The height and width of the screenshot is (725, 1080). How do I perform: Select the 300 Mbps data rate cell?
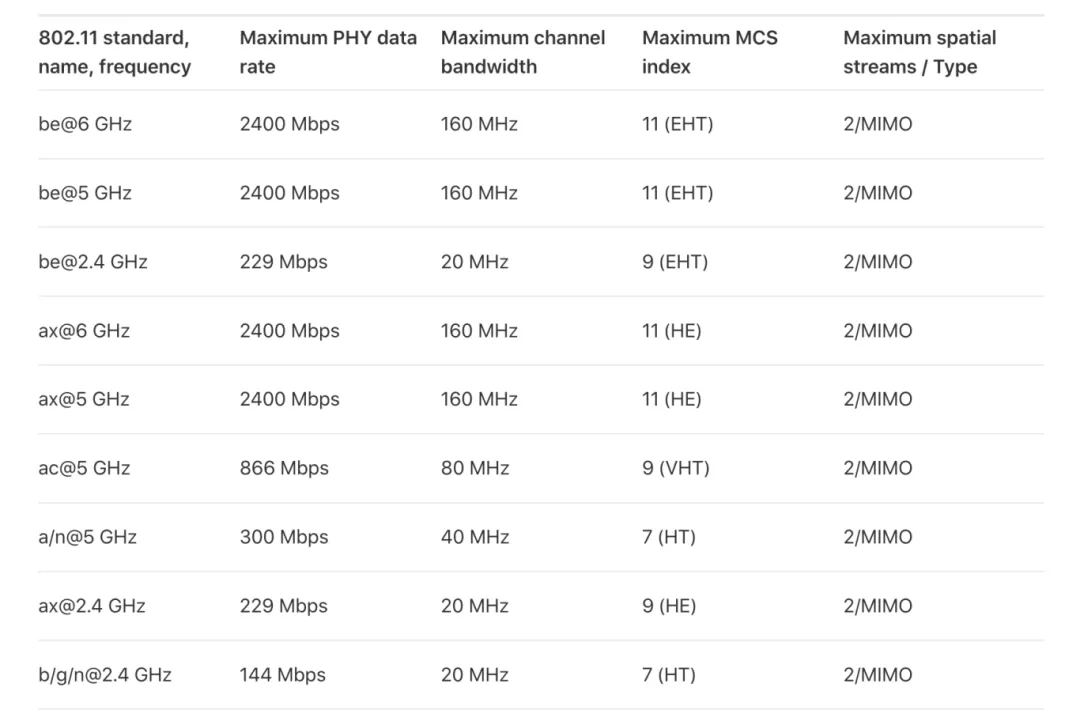click(x=284, y=537)
